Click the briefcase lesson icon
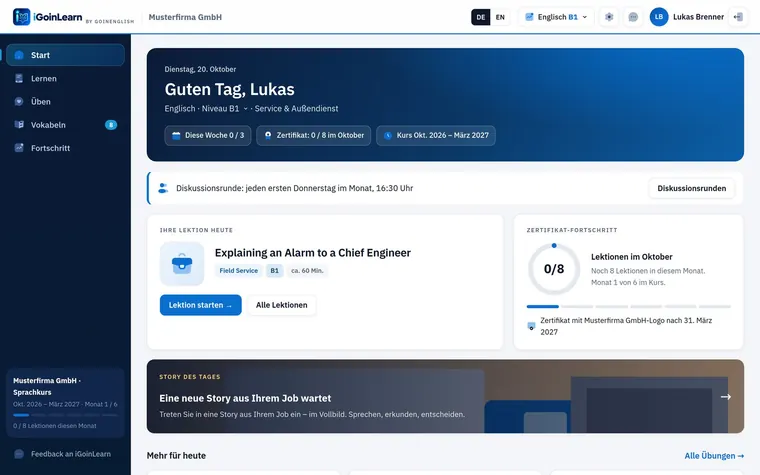760x475 pixels. pos(182,264)
